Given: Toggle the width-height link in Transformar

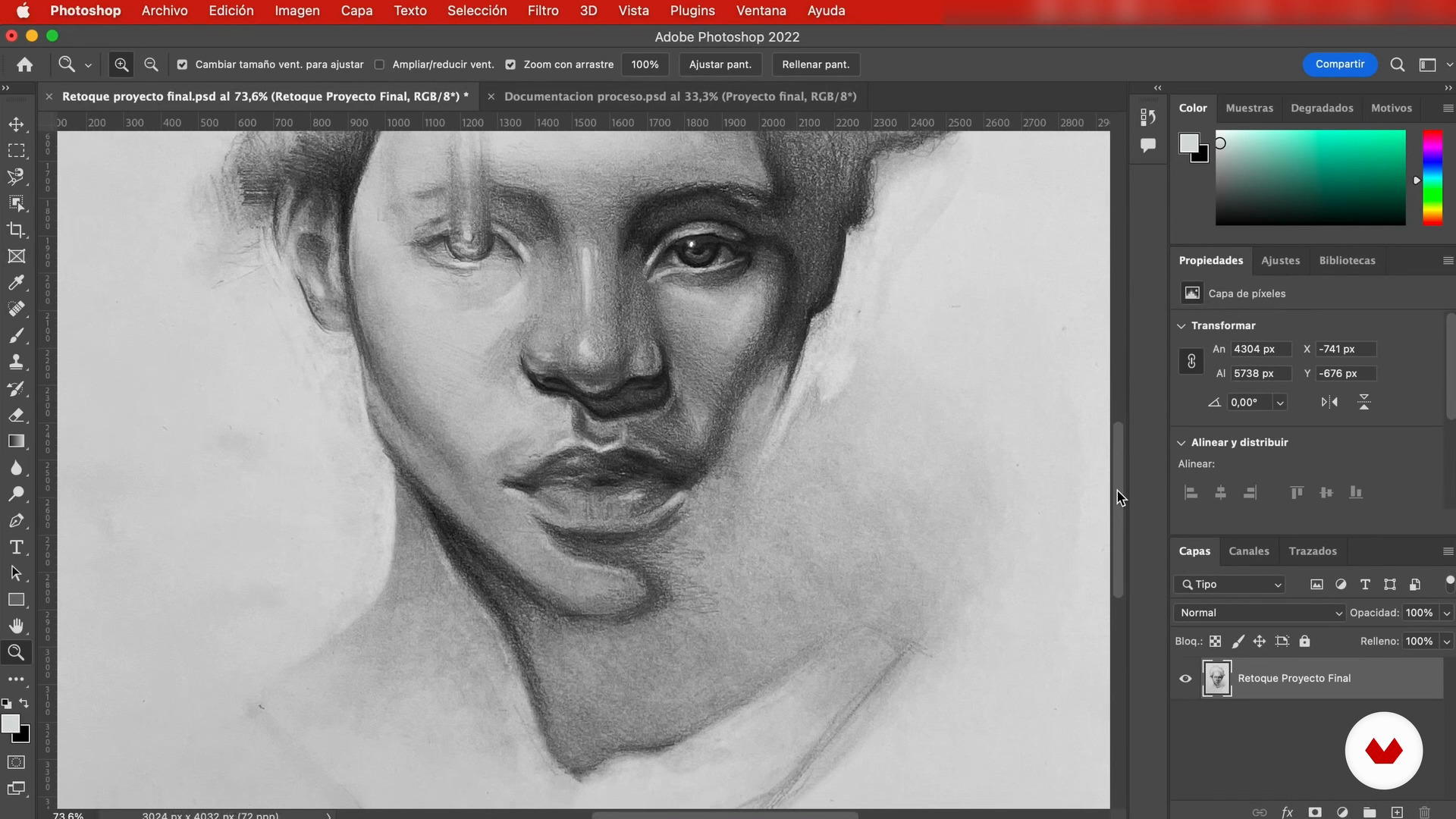Looking at the screenshot, I should click(x=1191, y=361).
